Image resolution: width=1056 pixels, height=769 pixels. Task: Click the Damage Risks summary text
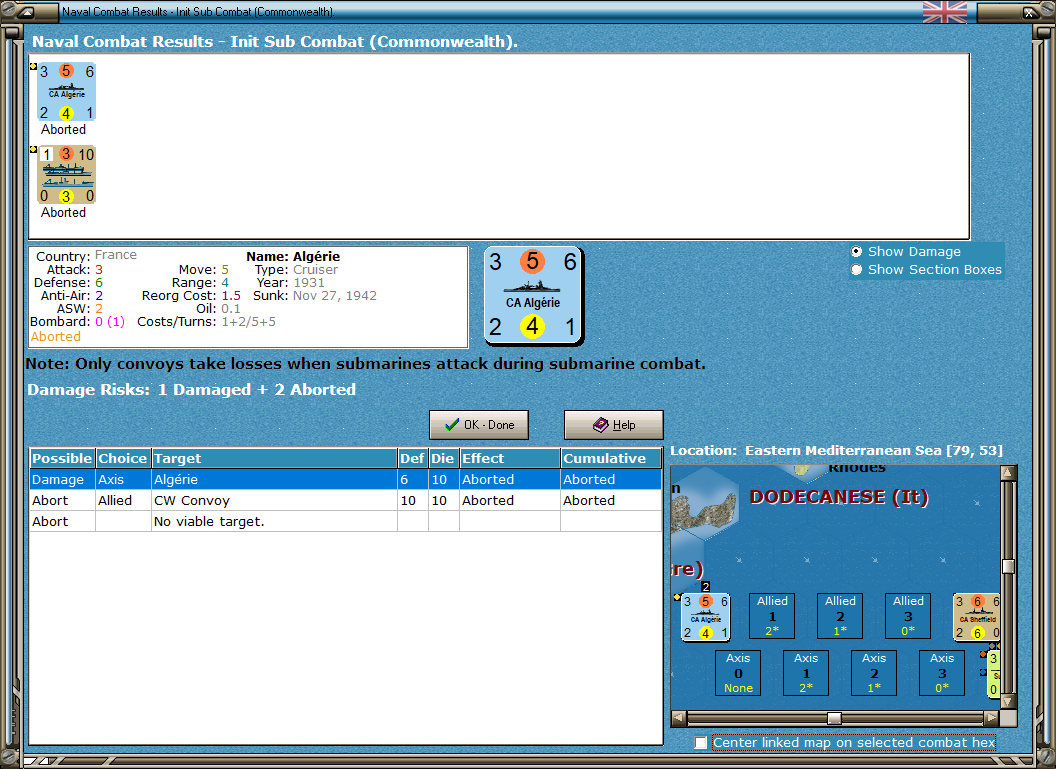(191, 390)
